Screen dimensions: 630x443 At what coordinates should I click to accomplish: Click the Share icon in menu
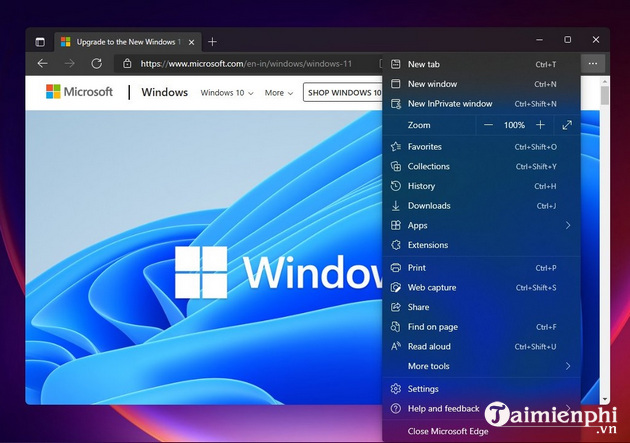point(396,307)
